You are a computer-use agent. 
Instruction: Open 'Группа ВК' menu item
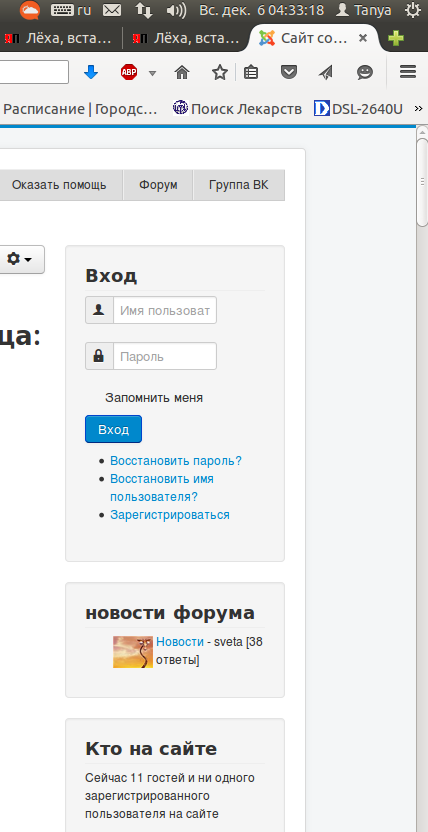tap(239, 185)
